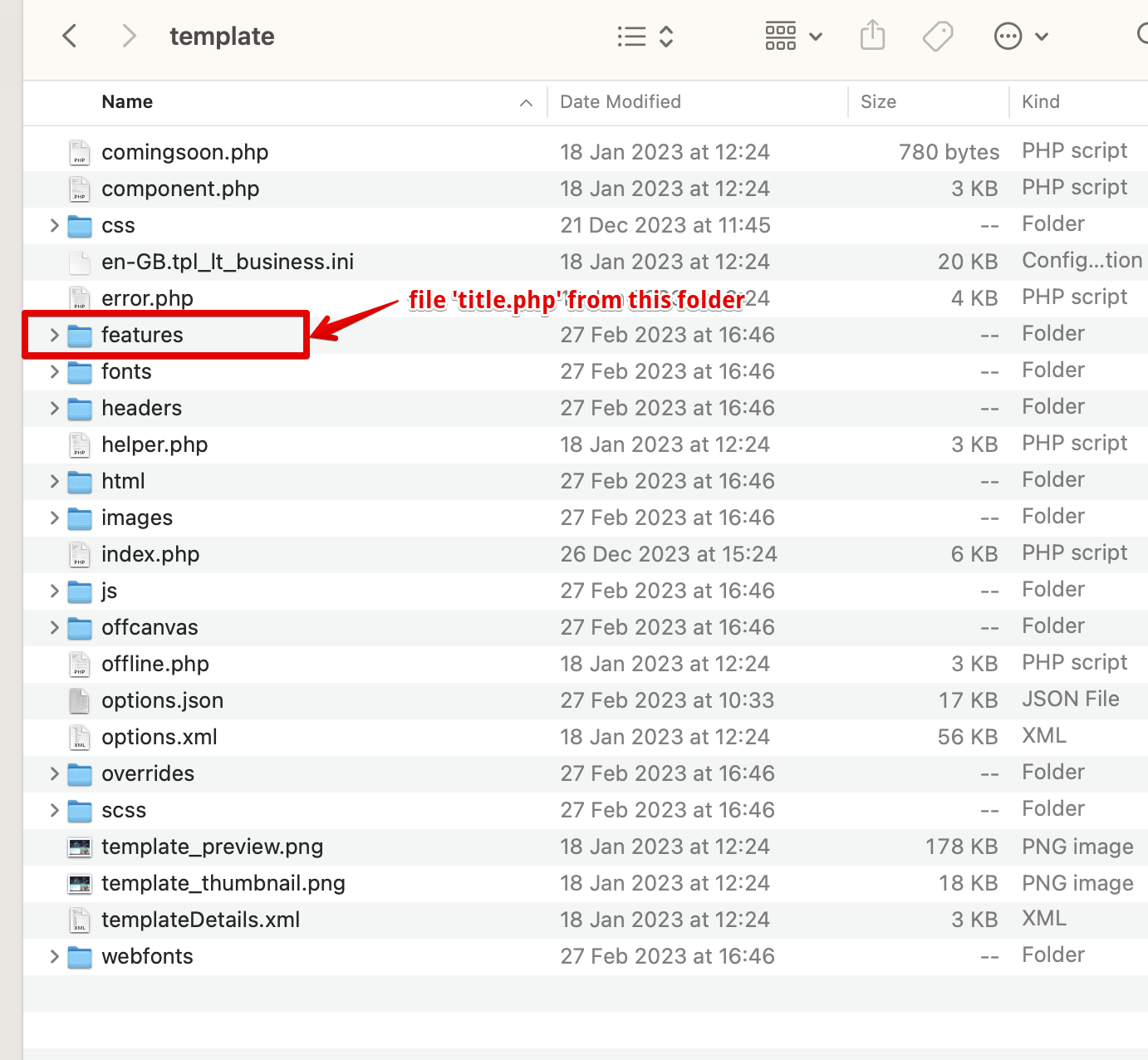Select the index.php file icon
Screen dimensions: 1148x1060
80,555
